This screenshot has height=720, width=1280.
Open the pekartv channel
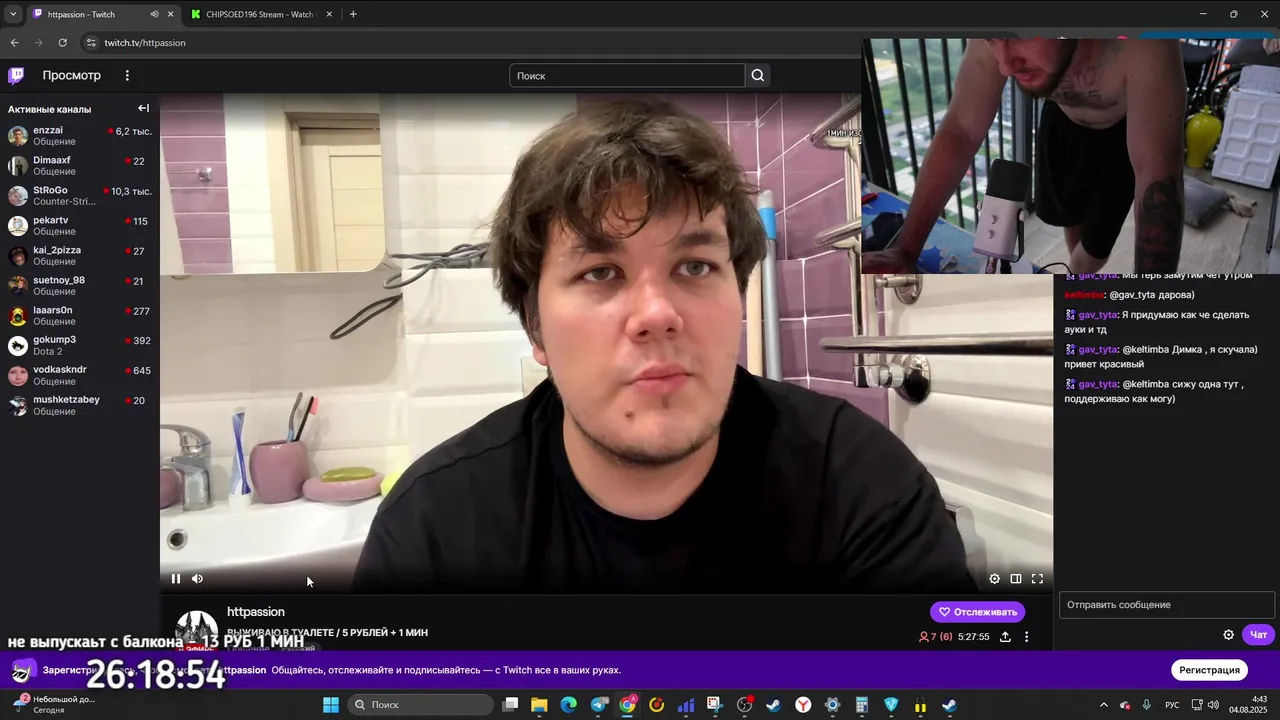pos(80,226)
